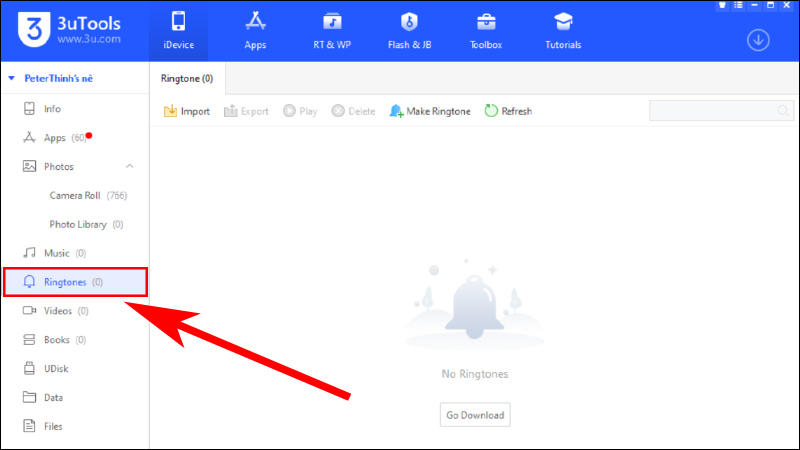Click the Export toolbar button
This screenshot has height=450, width=800.
(246, 111)
